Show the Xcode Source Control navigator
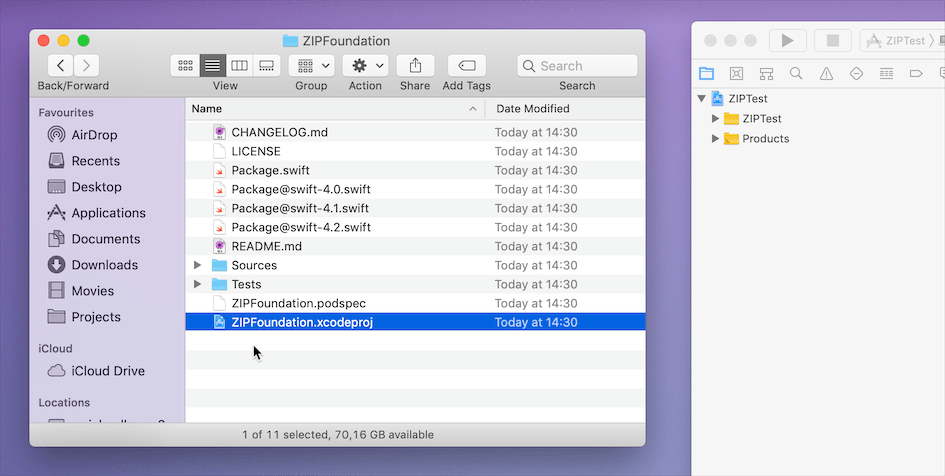Viewport: 945px width, 476px height. pyautogui.click(x=736, y=74)
